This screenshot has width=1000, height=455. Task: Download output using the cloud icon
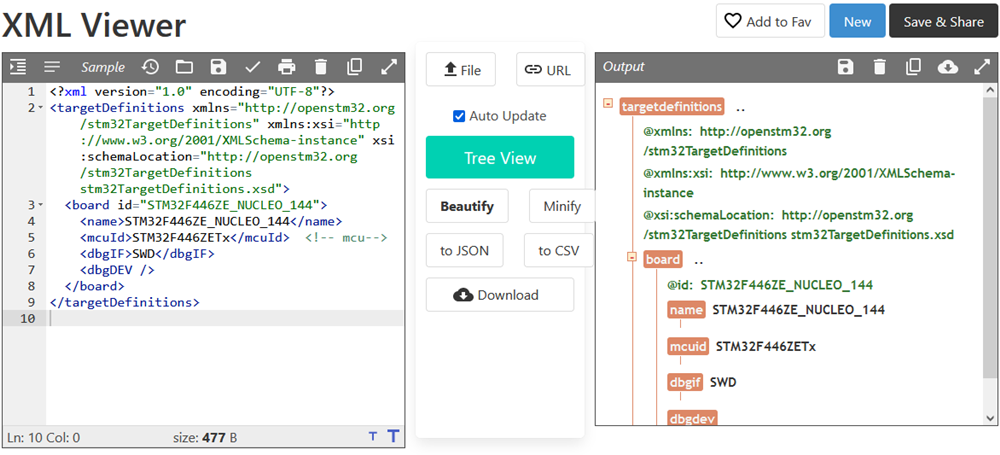[x=948, y=67]
